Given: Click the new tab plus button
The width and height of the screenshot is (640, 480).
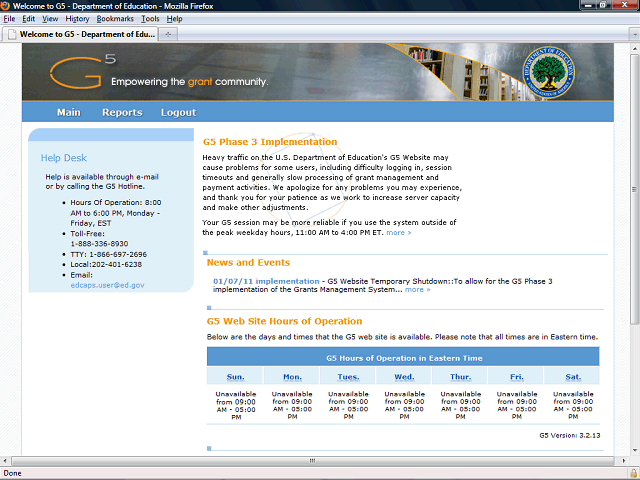Looking at the screenshot, I should tap(169, 34).
